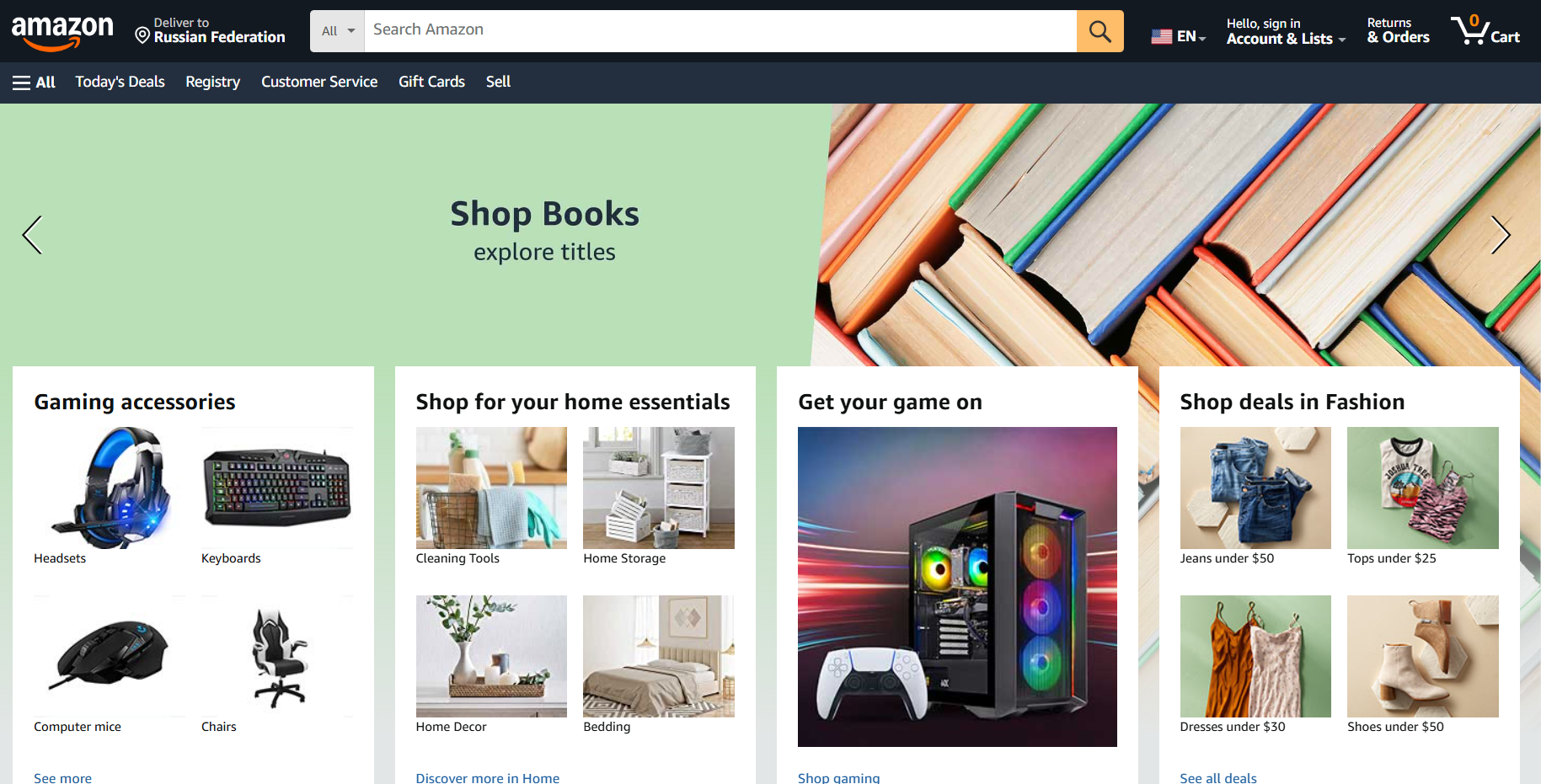This screenshot has width=1541, height=784.
Task: Open the gaming PC image card
Action: pos(957,587)
